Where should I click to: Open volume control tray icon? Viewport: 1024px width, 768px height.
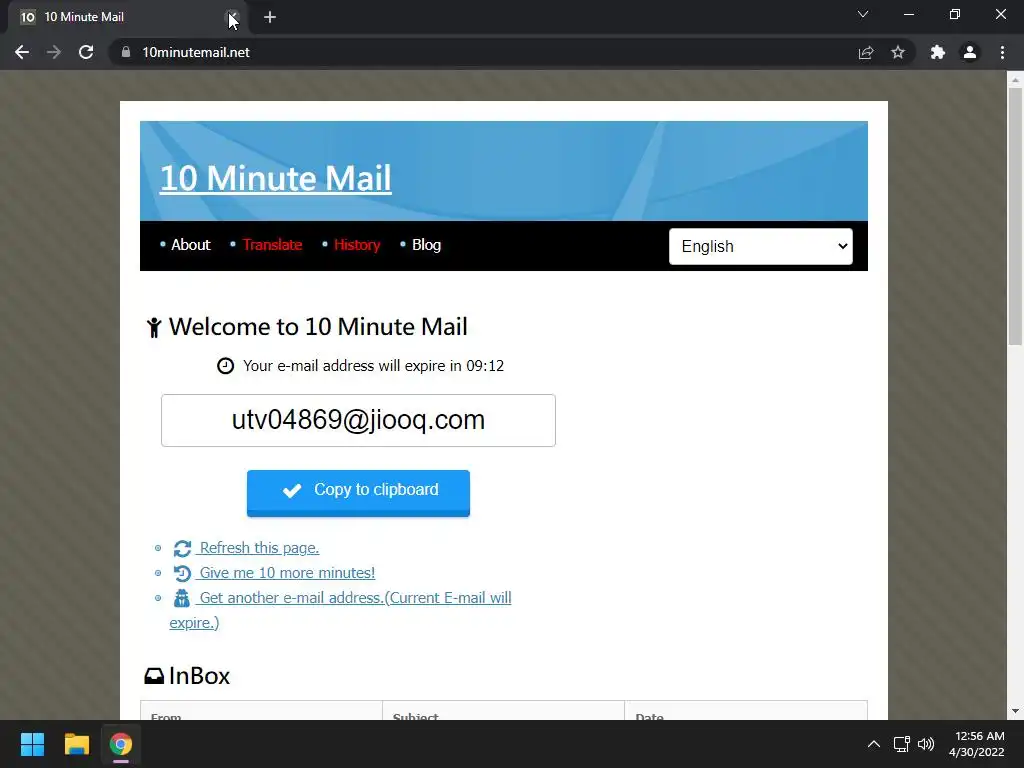[x=926, y=744]
